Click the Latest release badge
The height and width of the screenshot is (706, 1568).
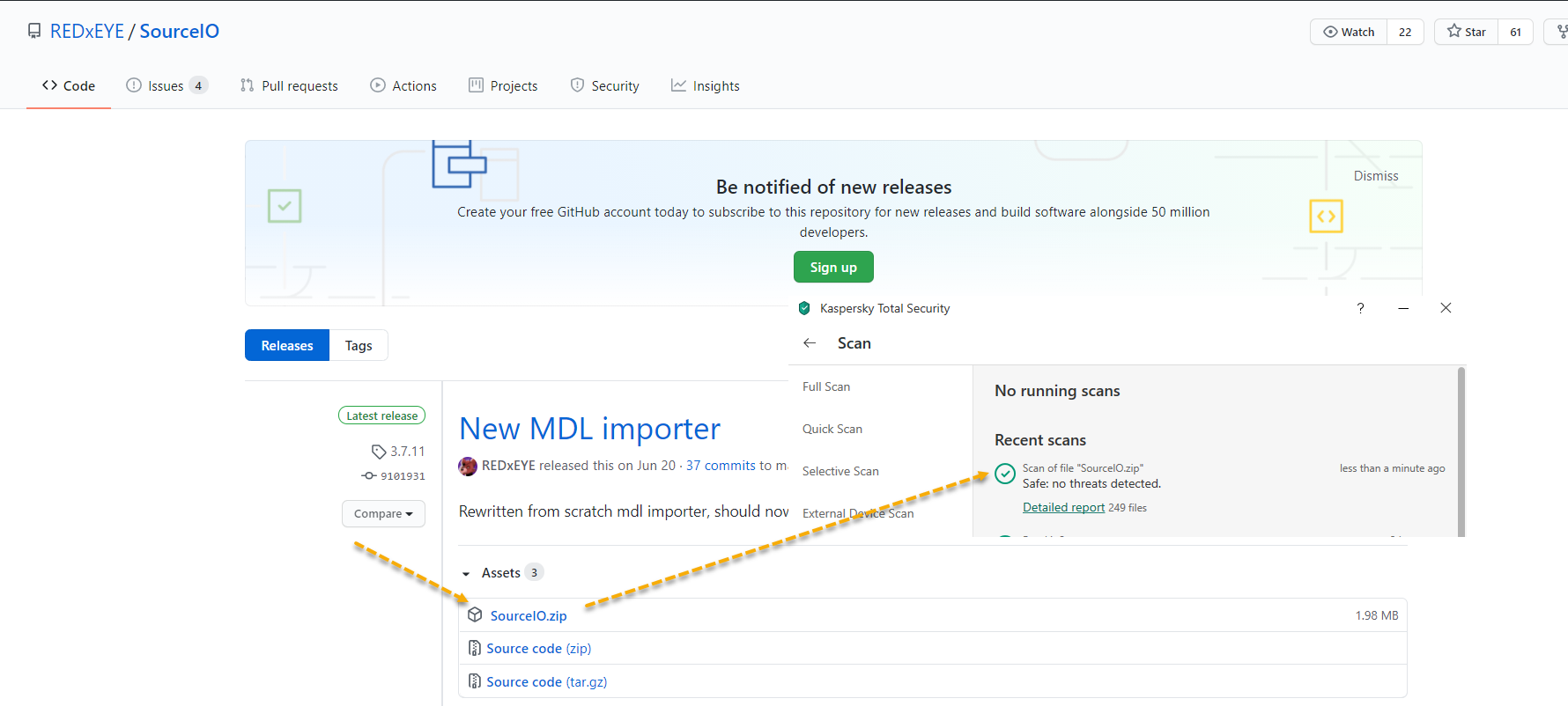[x=381, y=416]
